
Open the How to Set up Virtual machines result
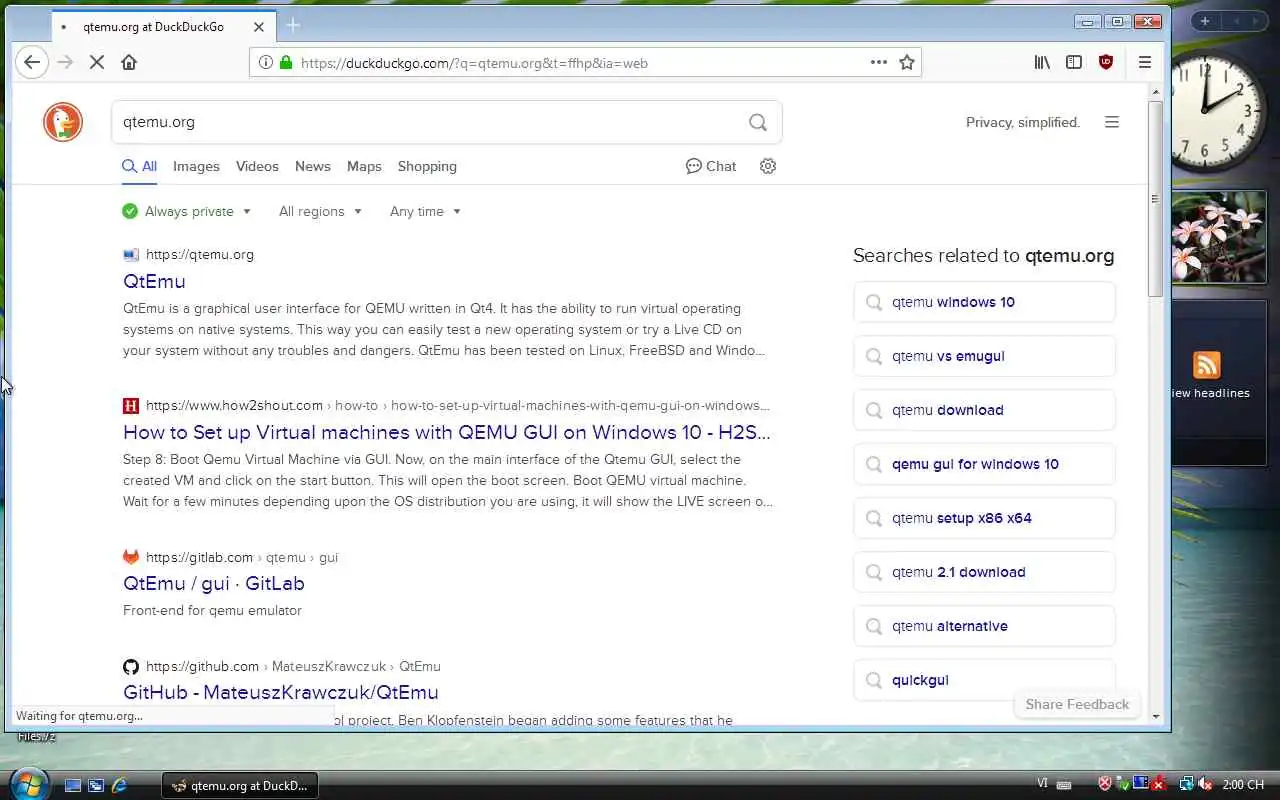447,432
